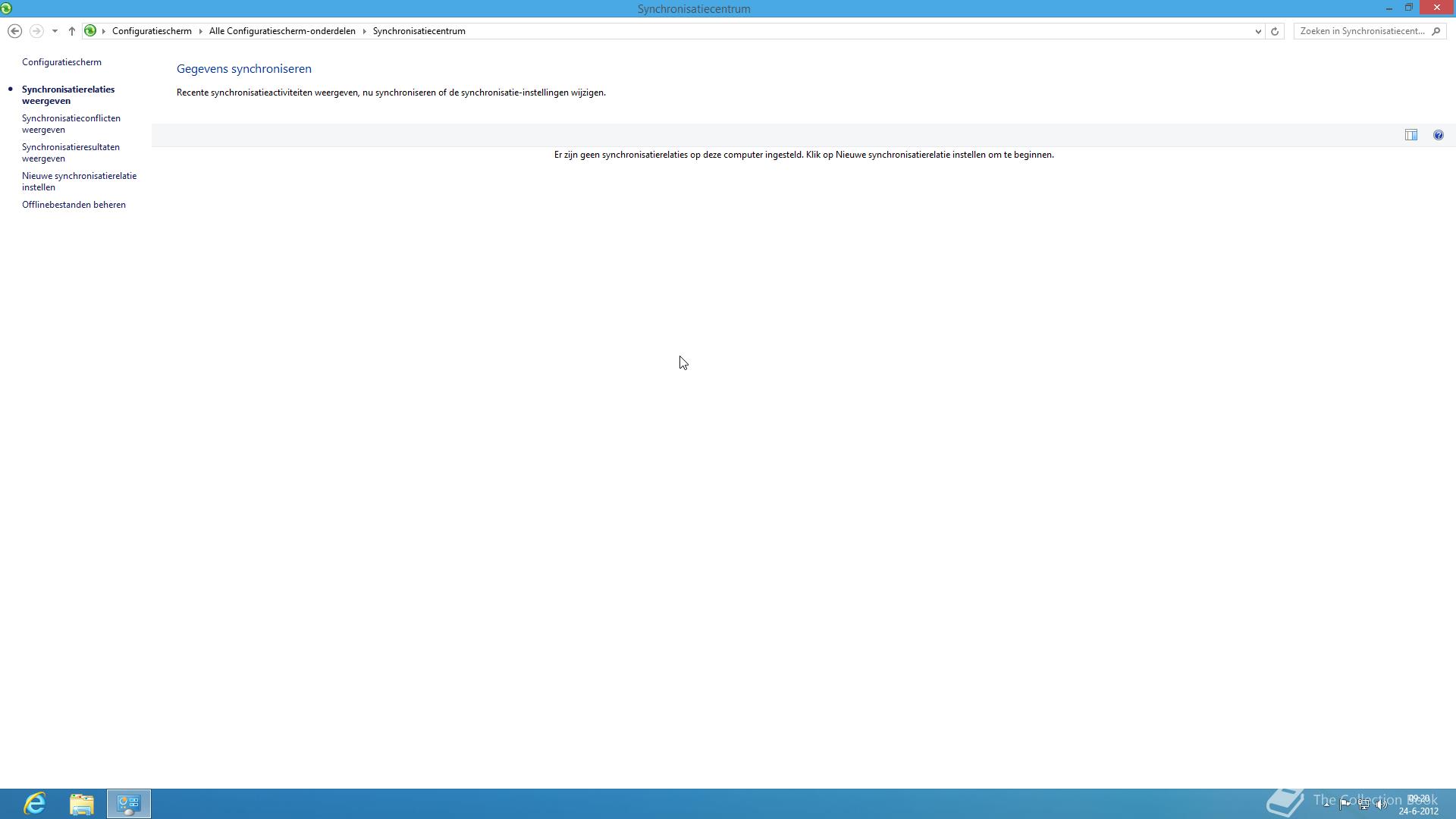Viewport: 1456px width, 819px height.
Task: Click the search magnifier icon
Action: tap(1436, 31)
